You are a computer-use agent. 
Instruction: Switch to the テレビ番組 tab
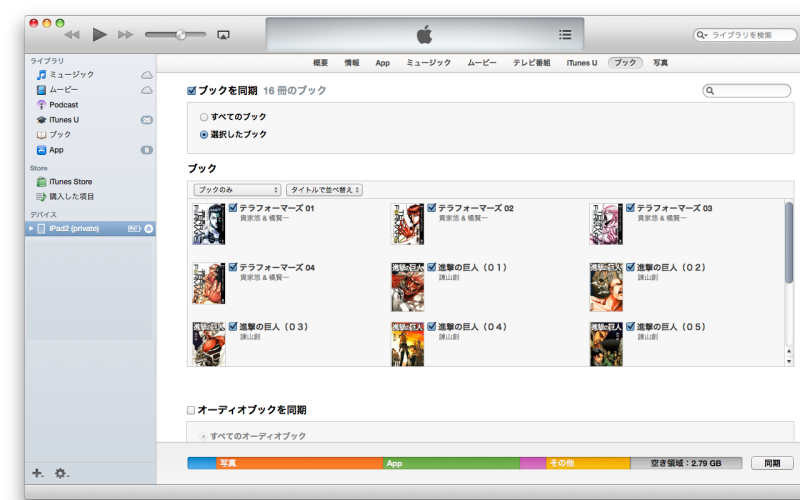(x=532, y=63)
